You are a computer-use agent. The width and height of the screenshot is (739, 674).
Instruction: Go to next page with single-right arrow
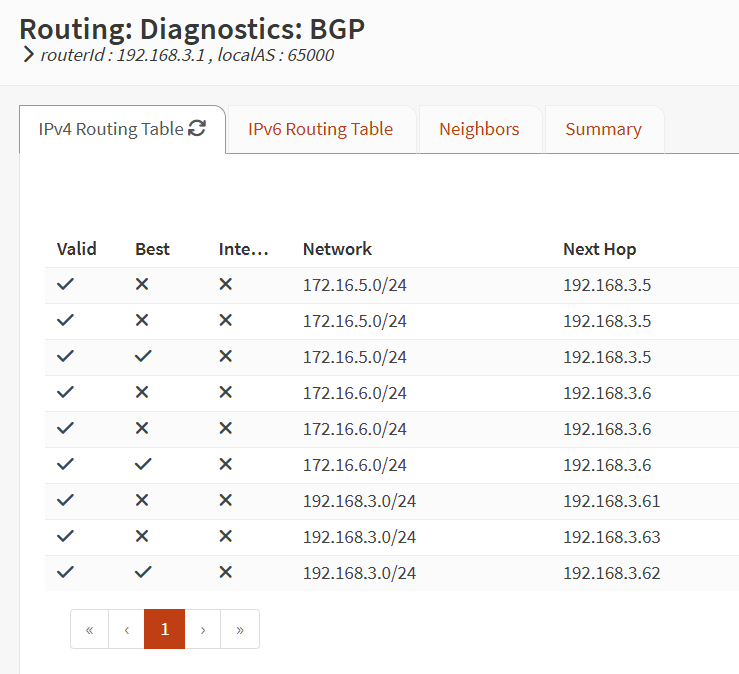click(x=203, y=629)
